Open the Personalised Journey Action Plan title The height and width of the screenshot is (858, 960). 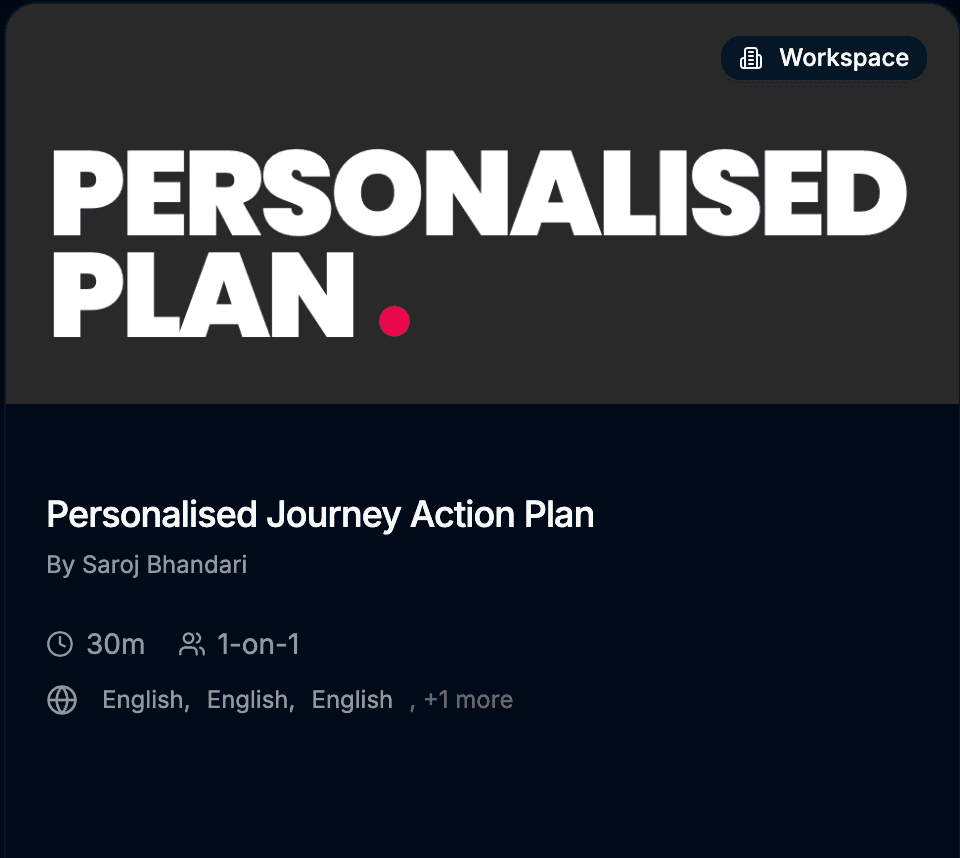320,515
